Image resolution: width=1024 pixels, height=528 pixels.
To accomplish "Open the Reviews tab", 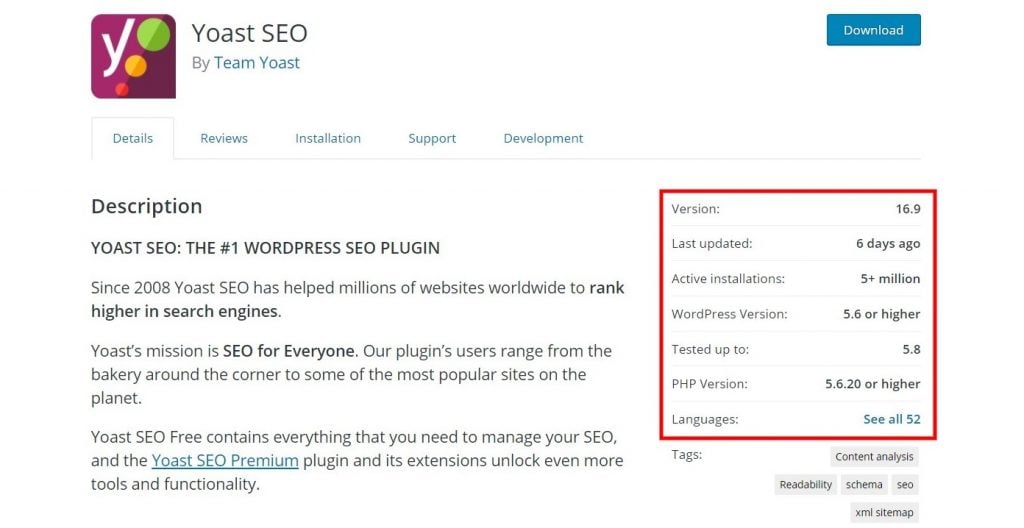I will pos(224,138).
